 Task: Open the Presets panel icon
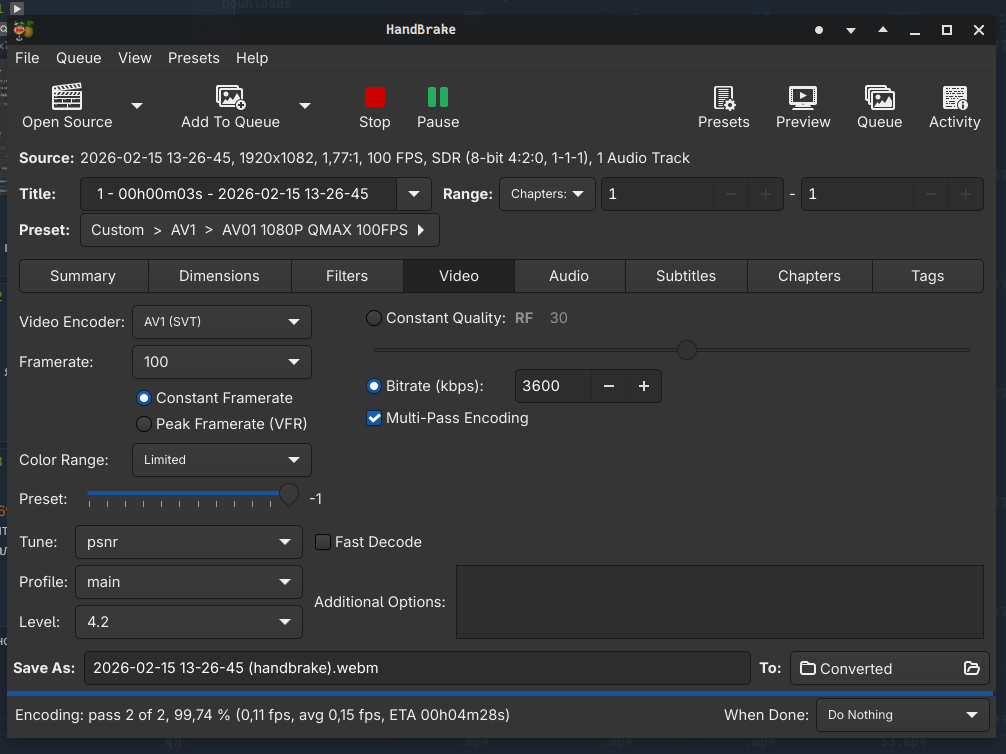pyautogui.click(x=723, y=98)
